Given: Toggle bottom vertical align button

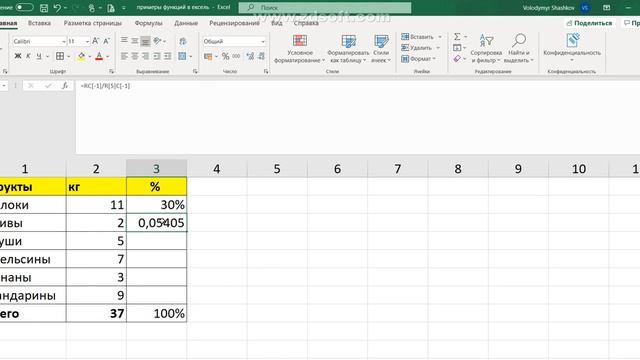Looking at the screenshot, I should 145,41.
